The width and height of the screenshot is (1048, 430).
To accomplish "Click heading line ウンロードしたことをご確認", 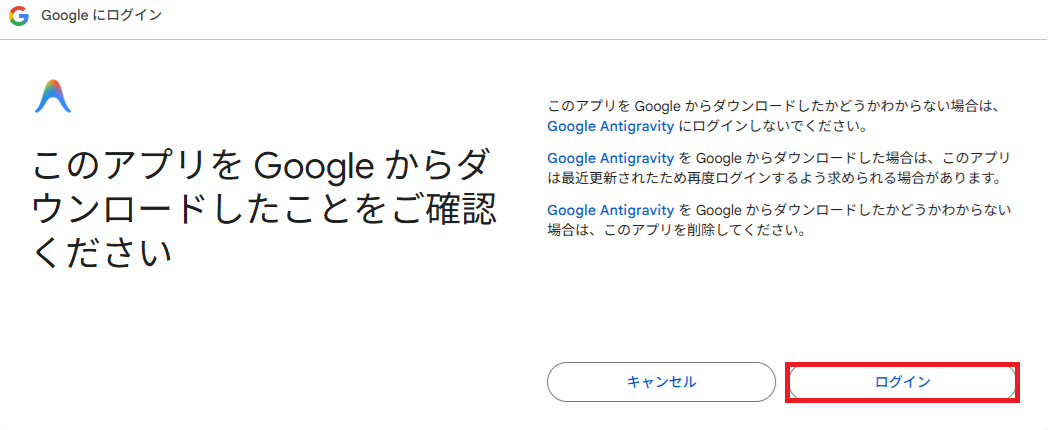I will tap(264, 212).
